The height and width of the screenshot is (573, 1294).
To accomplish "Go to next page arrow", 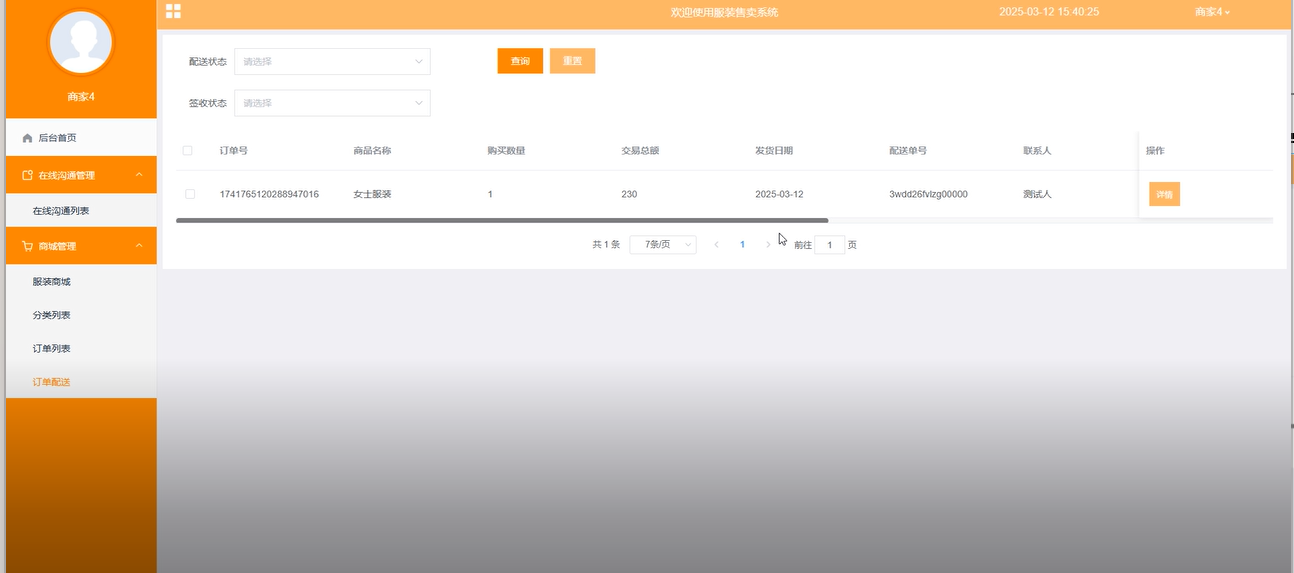I will [768, 244].
